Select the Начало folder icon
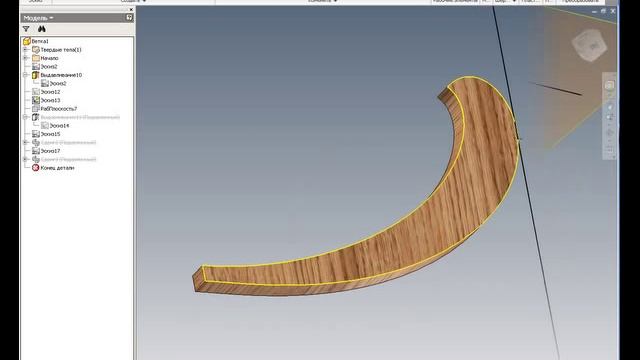 36,58
